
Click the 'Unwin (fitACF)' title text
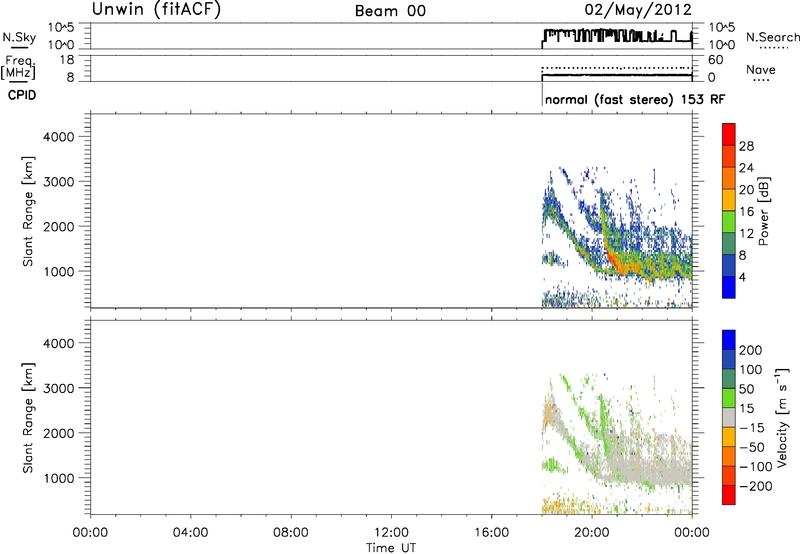[x=156, y=10]
